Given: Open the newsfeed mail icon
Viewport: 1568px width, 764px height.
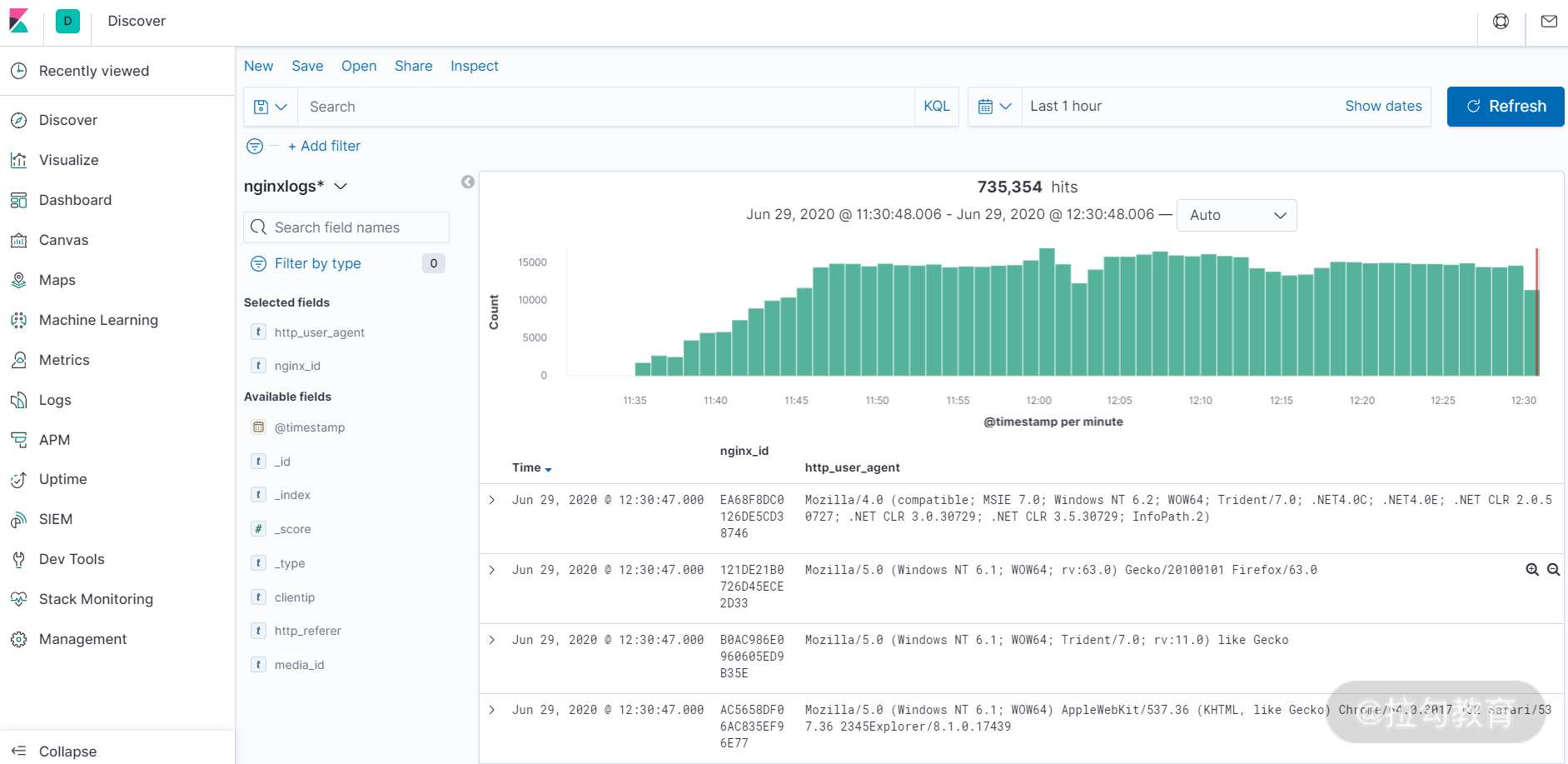Looking at the screenshot, I should (1549, 22).
